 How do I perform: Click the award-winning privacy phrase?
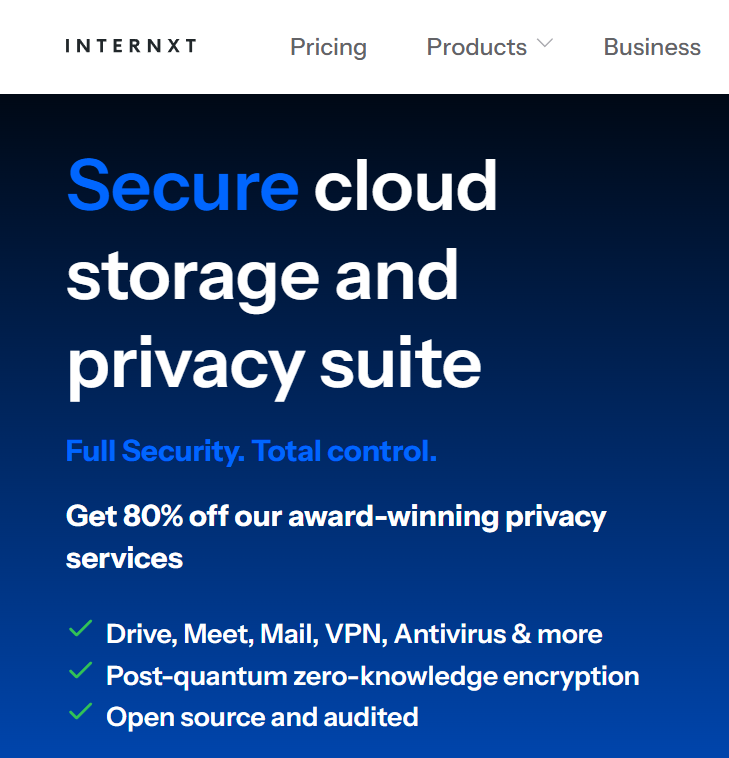click(x=447, y=517)
